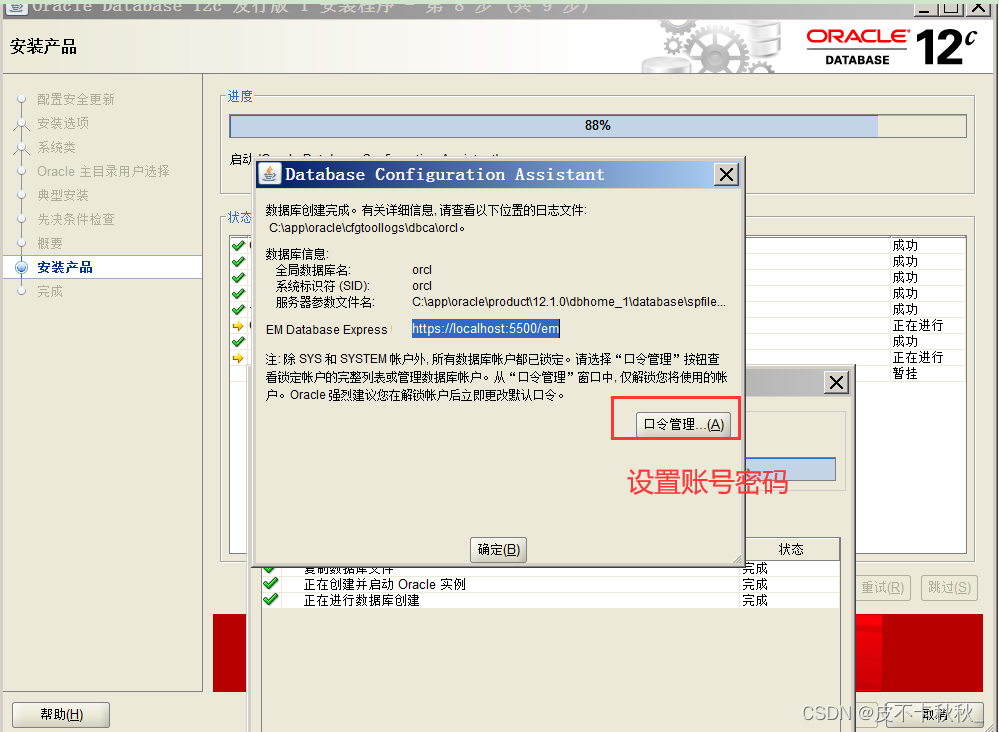Viewport: 999px width, 732px height.
Task: Open help with 帮助(H) button
Action: [61, 715]
